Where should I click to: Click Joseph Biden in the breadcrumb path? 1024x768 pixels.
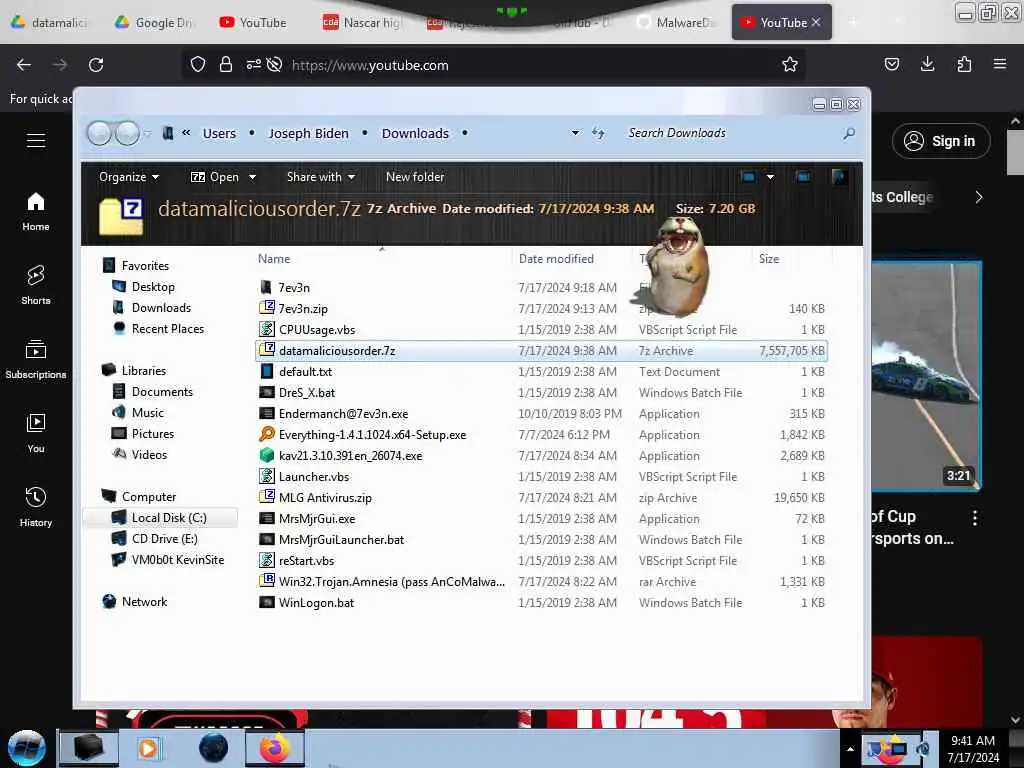click(x=308, y=133)
